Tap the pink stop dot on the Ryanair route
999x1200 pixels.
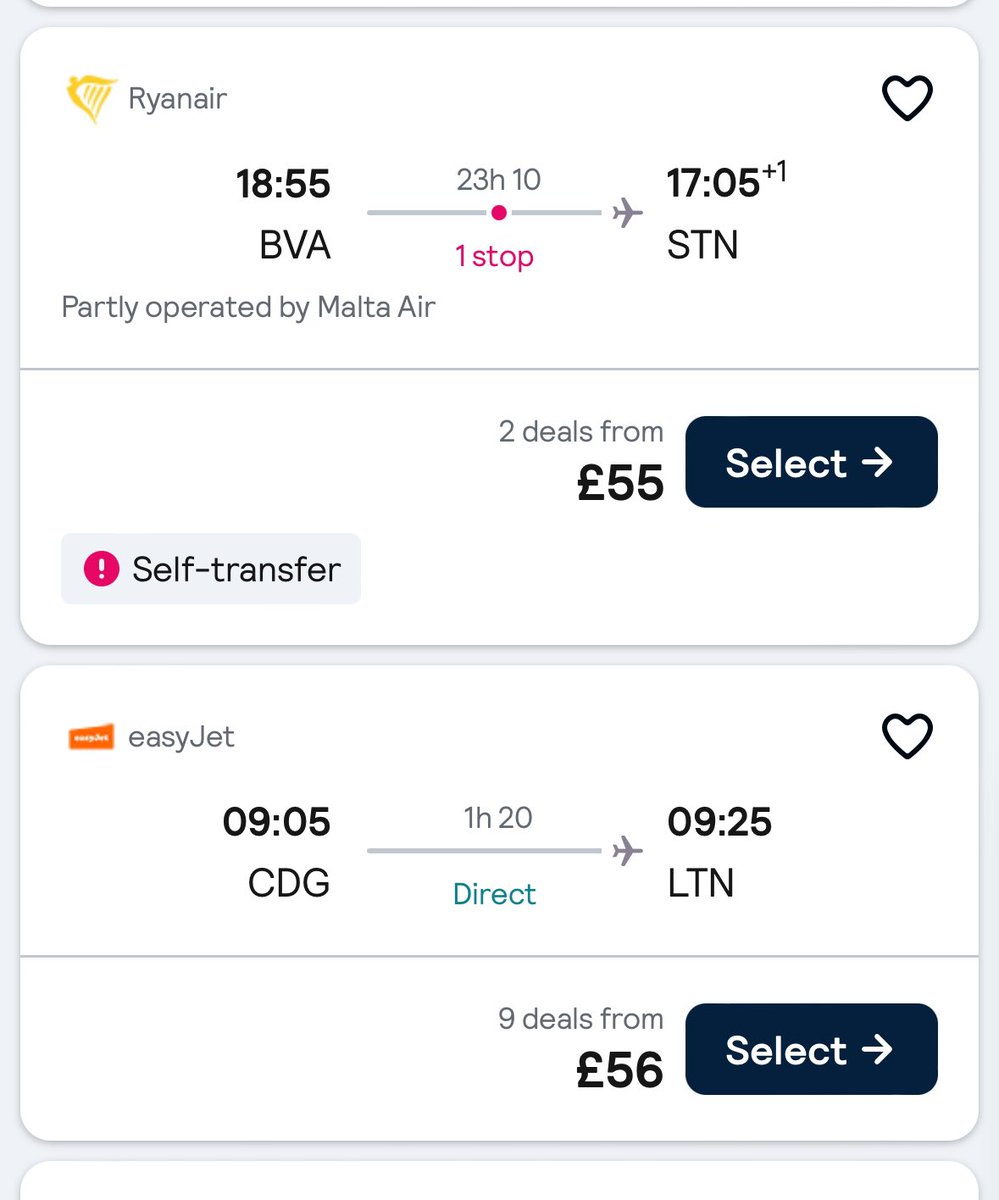pos(499,213)
